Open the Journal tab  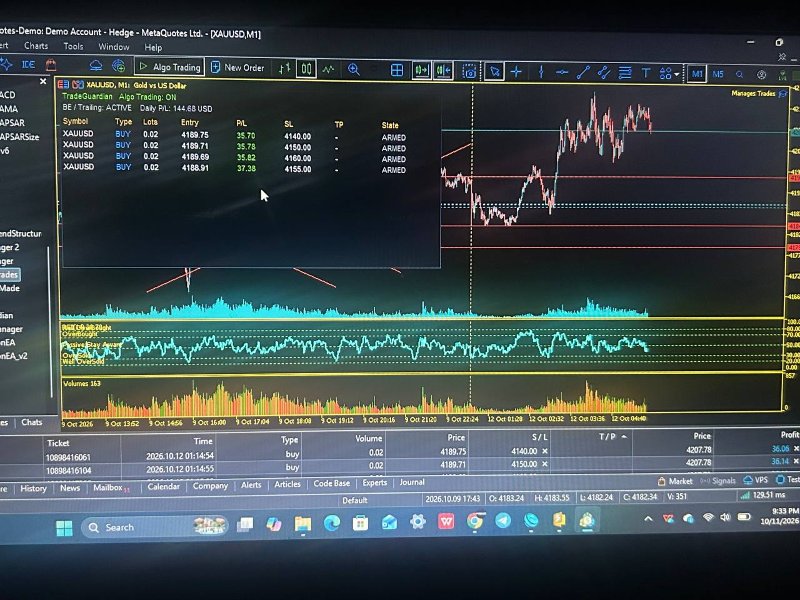click(x=412, y=482)
